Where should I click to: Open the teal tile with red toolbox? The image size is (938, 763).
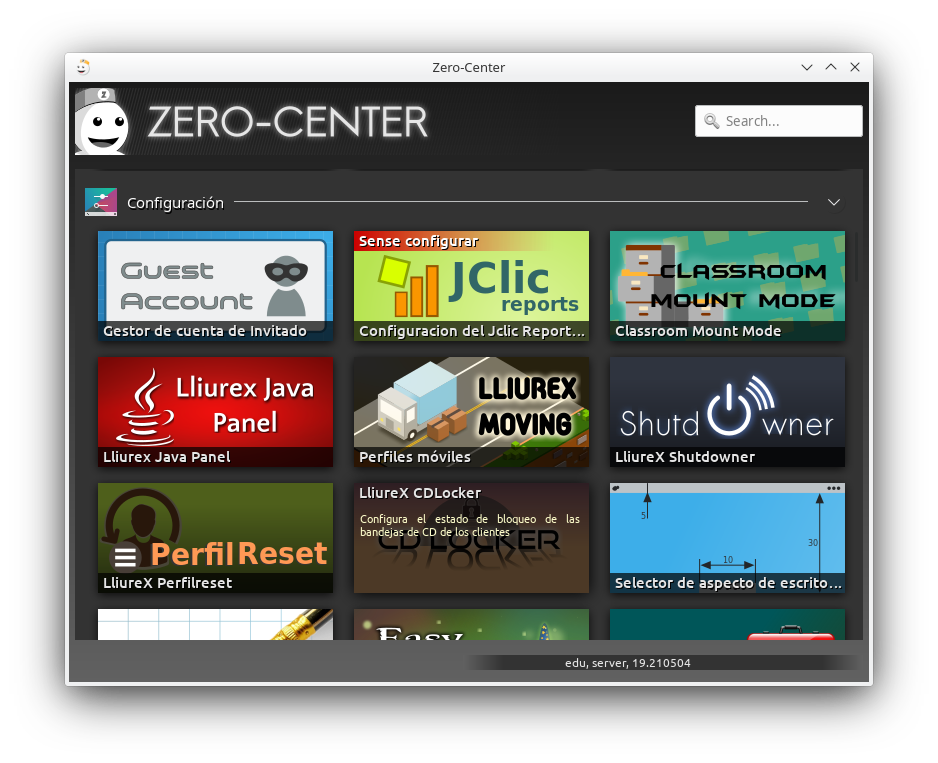point(727,625)
